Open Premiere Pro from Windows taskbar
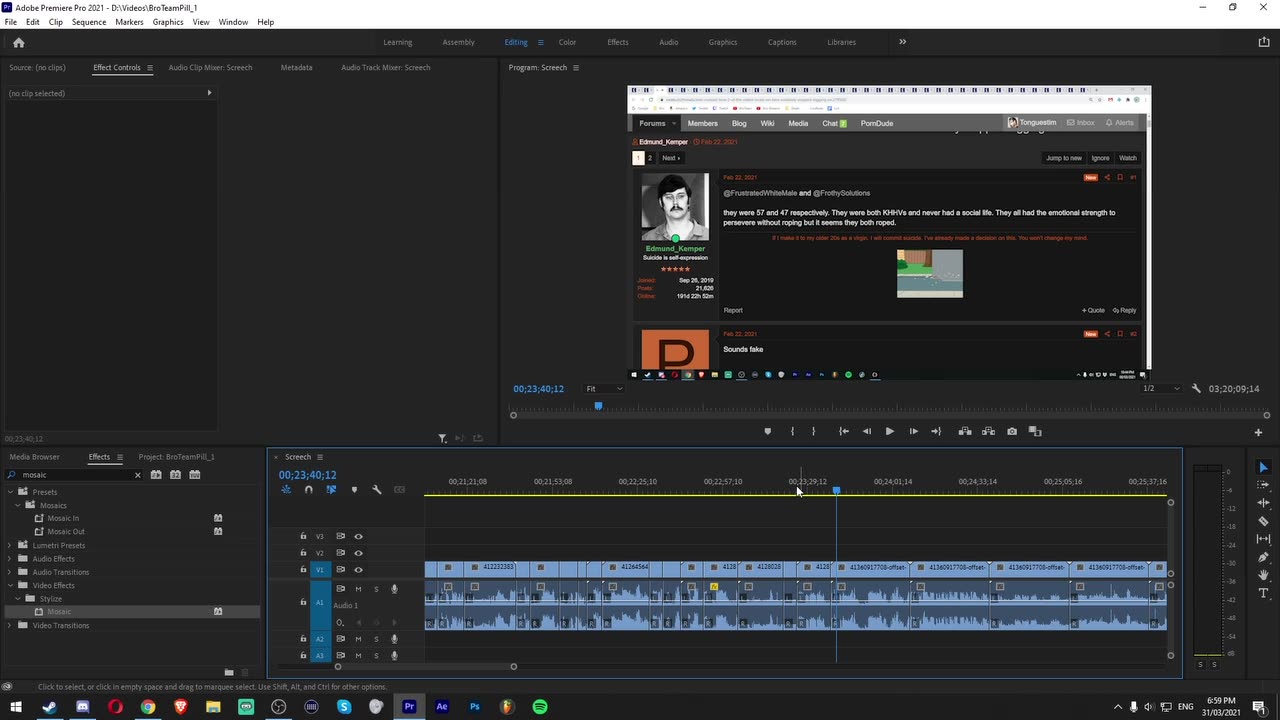Viewport: 1280px width, 720px height. click(x=409, y=707)
